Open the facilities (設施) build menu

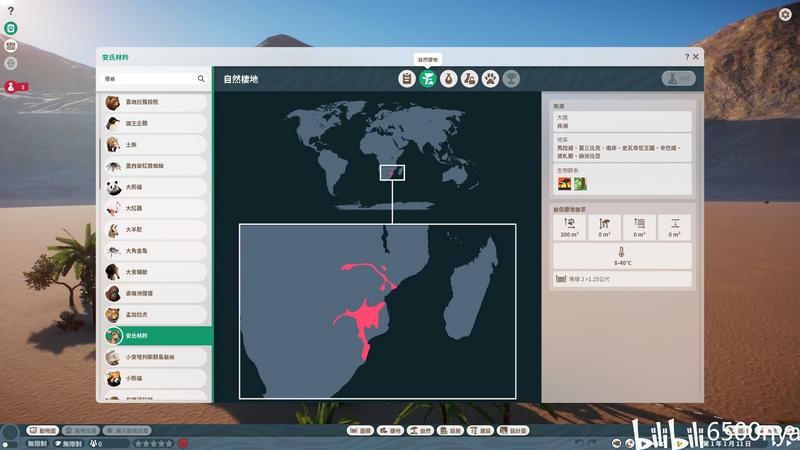click(x=451, y=431)
